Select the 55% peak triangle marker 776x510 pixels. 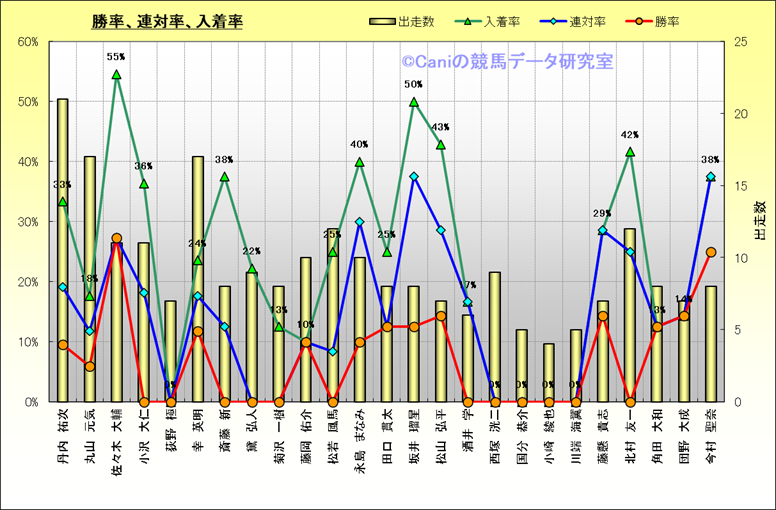coord(117,74)
